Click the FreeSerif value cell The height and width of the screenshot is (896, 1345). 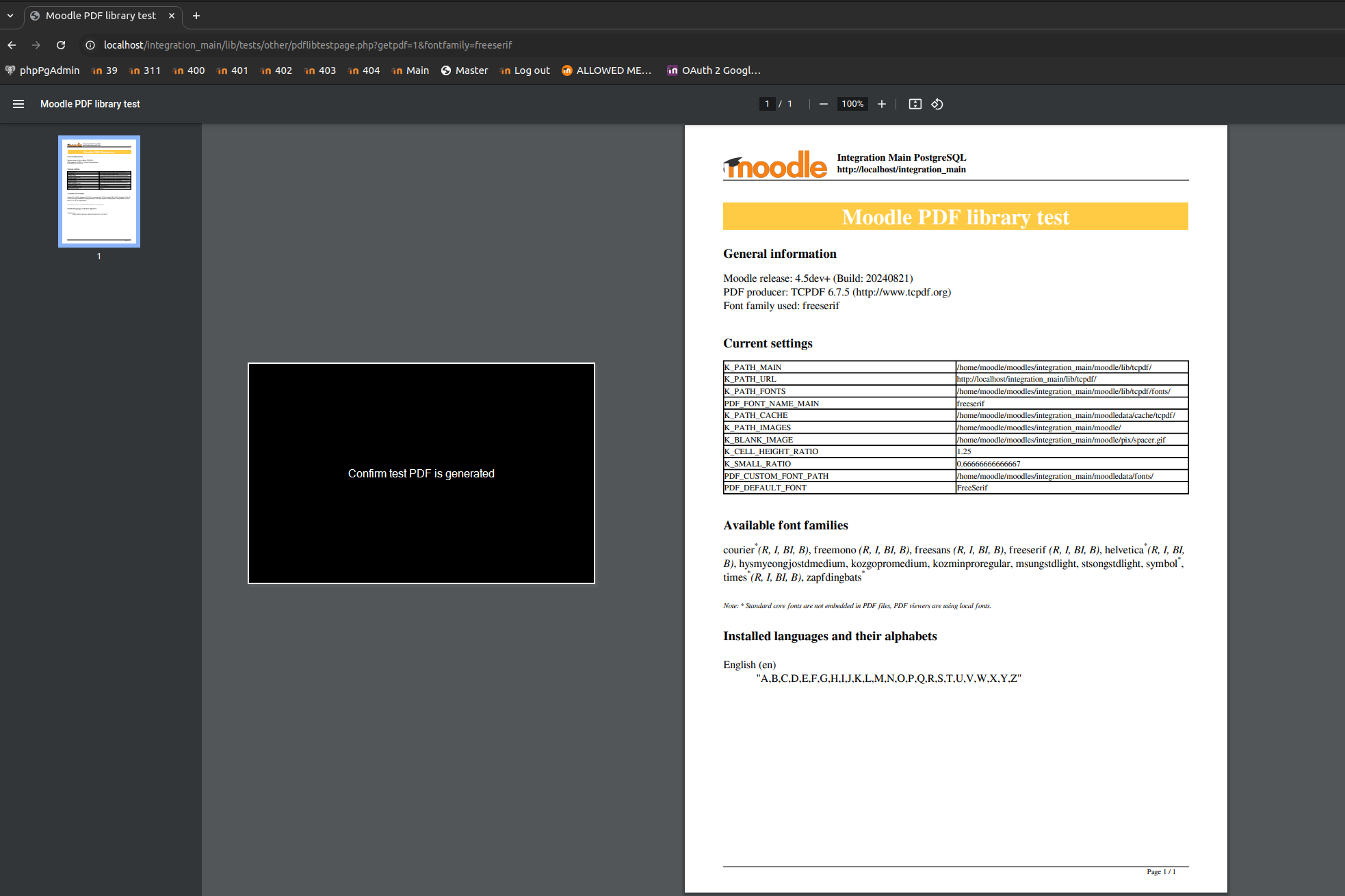(x=1072, y=488)
